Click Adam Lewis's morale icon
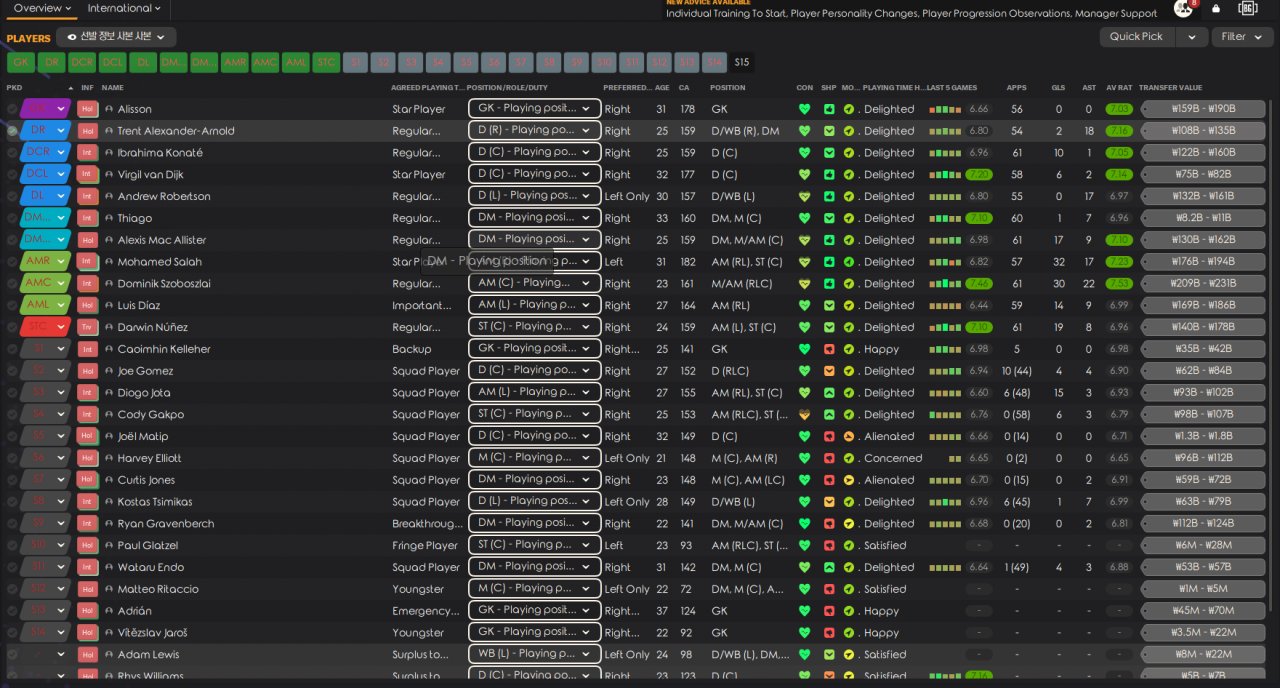Screen dimensions: 1280x688 point(849,655)
